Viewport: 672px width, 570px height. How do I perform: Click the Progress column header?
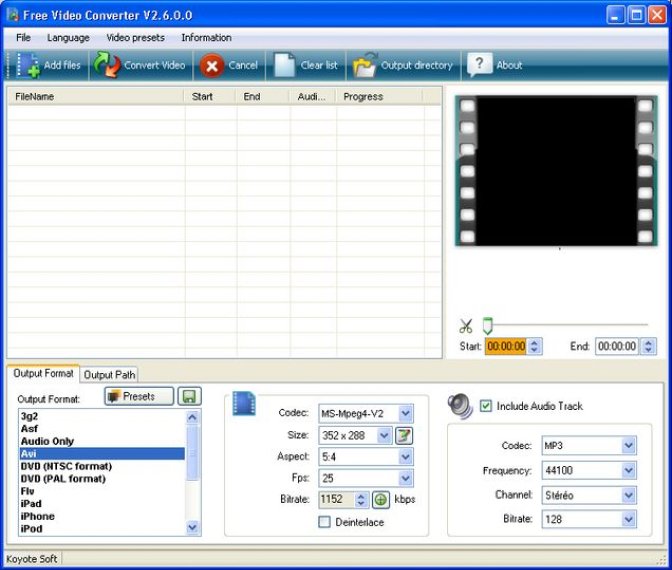[x=380, y=96]
